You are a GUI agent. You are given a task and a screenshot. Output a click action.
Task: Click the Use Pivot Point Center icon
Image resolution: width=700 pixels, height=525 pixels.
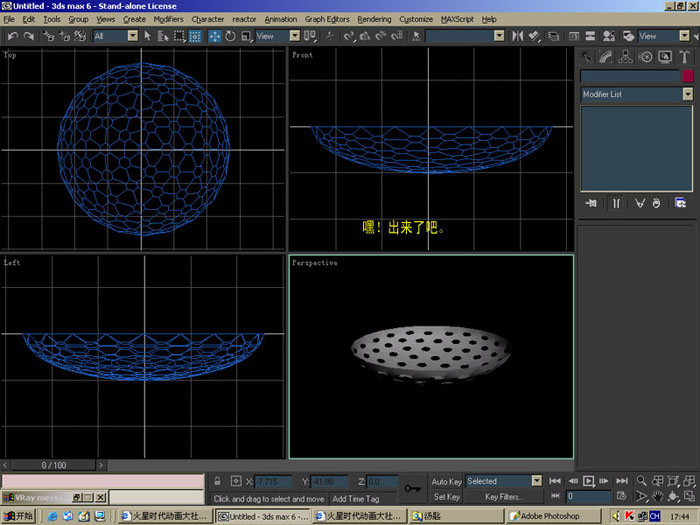[x=310, y=36]
